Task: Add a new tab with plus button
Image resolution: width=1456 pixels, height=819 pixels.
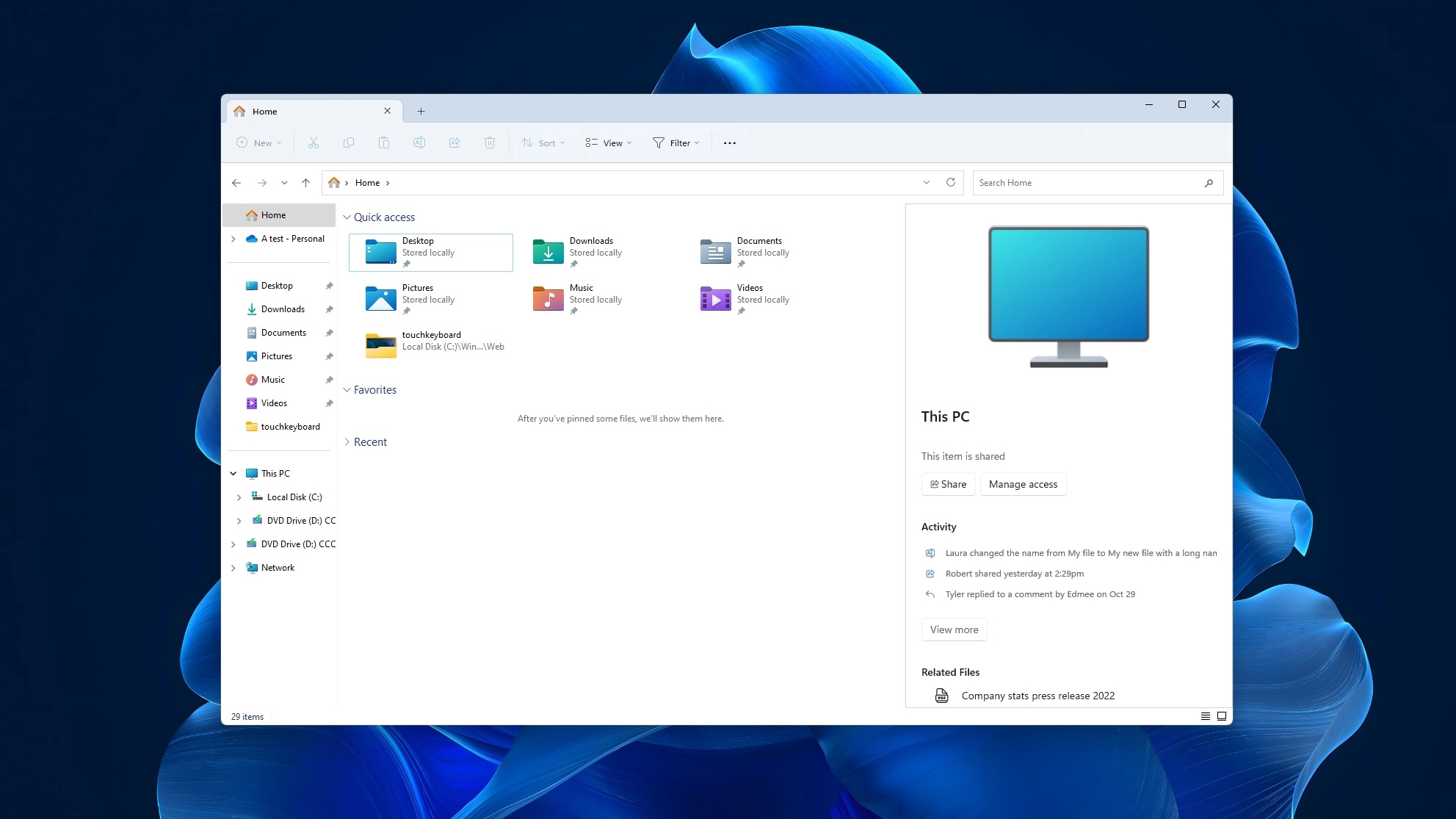Action: pyautogui.click(x=421, y=112)
